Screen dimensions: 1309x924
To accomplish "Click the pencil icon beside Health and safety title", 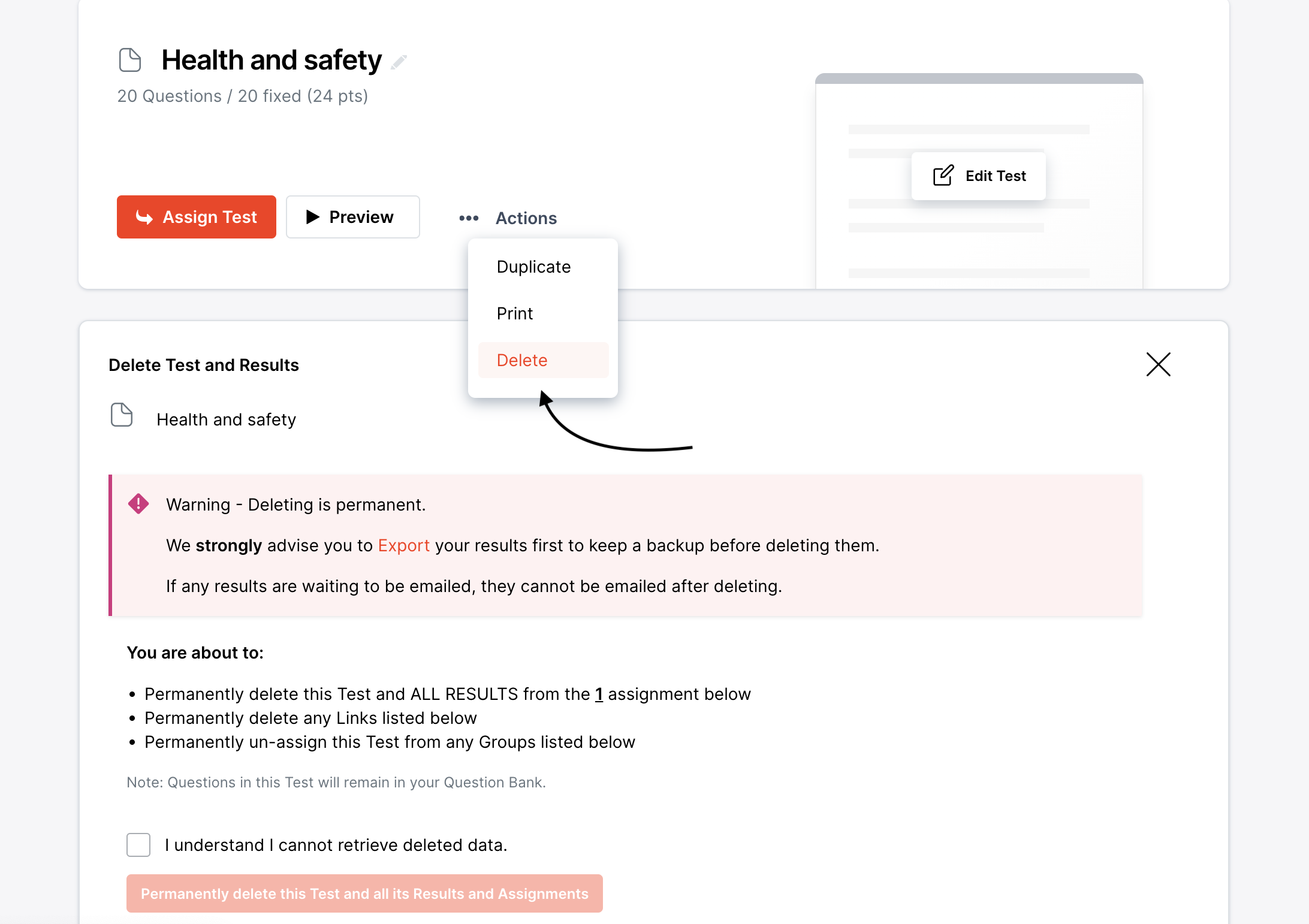I will pos(399,62).
